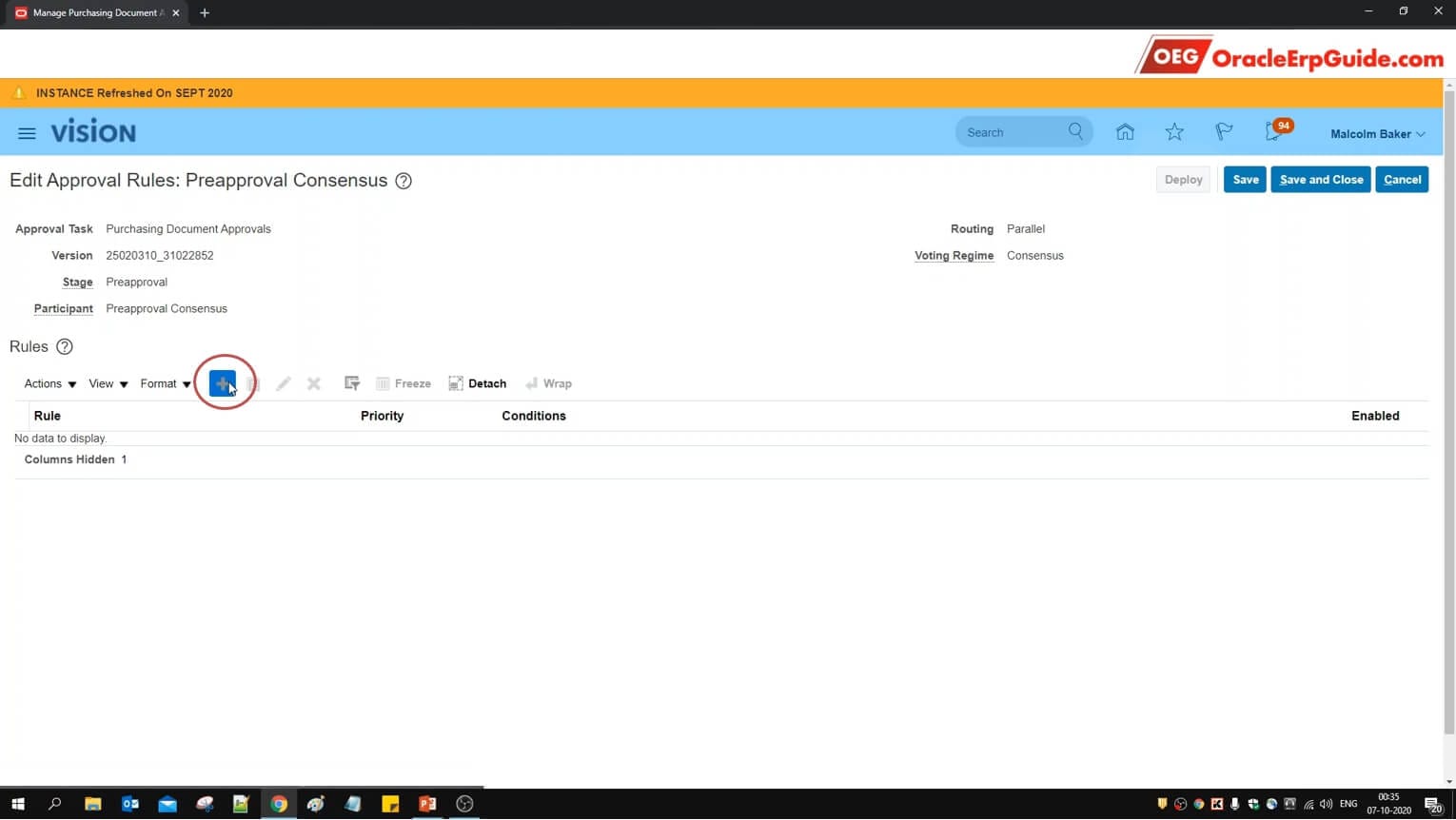Click the Wi-Fi network tray icon
Image resolution: width=1456 pixels, height=820 pixels.
(x=1308, y=805)
